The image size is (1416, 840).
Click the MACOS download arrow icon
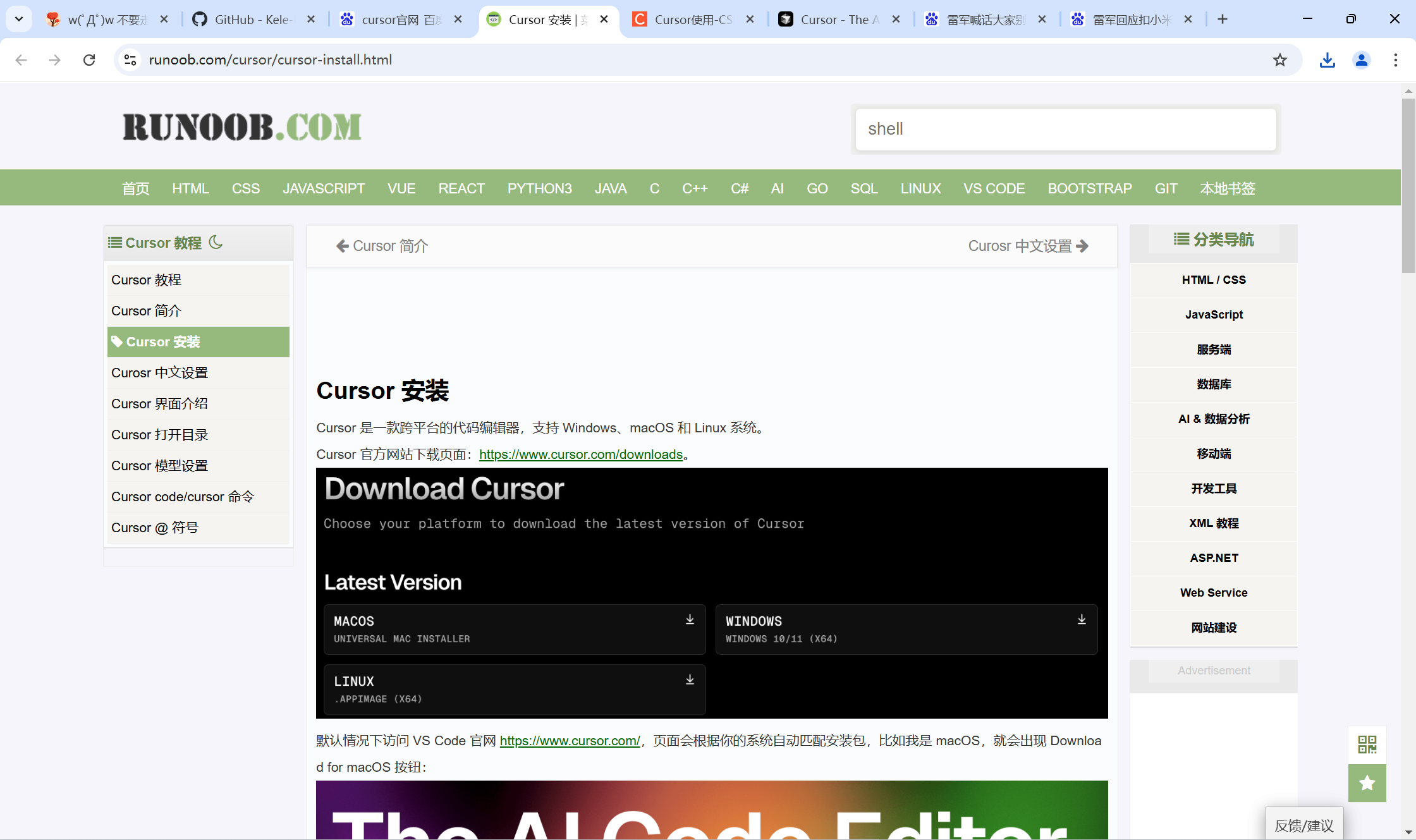pos(690,619)
